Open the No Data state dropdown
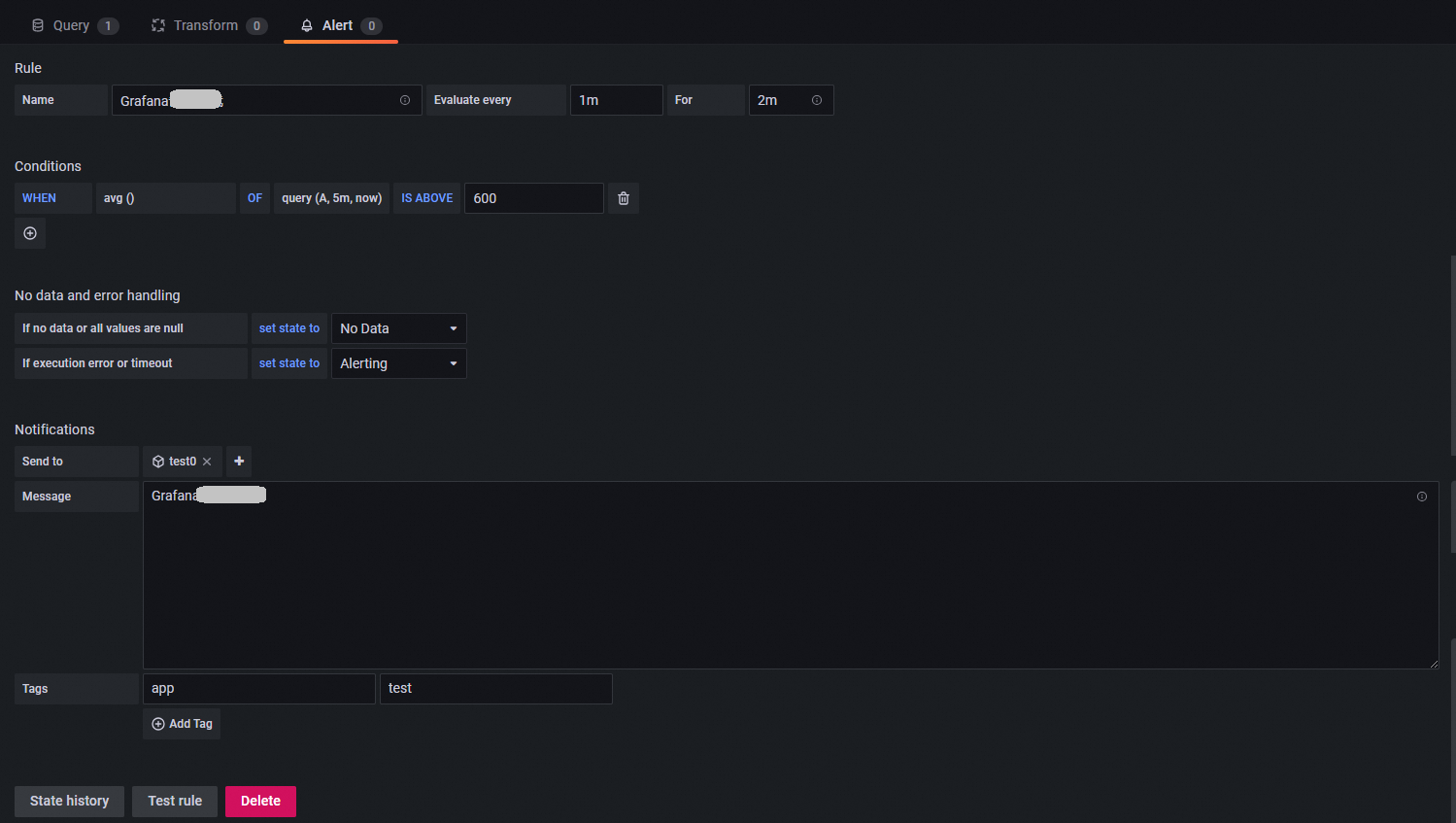The height and width of the screenshot is (823, 1456). tap(398, 328)
